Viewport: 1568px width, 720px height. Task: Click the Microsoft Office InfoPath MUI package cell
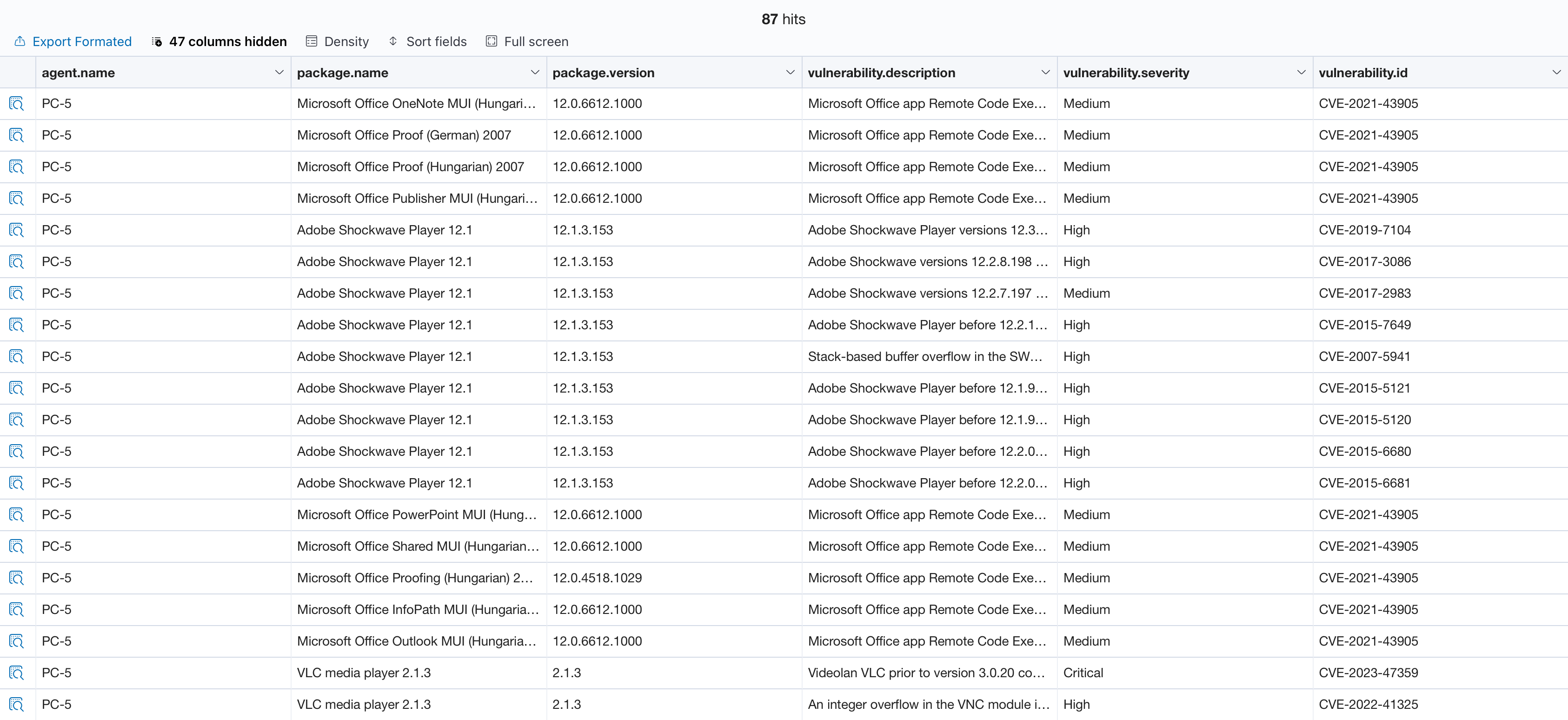coord(418,610)
